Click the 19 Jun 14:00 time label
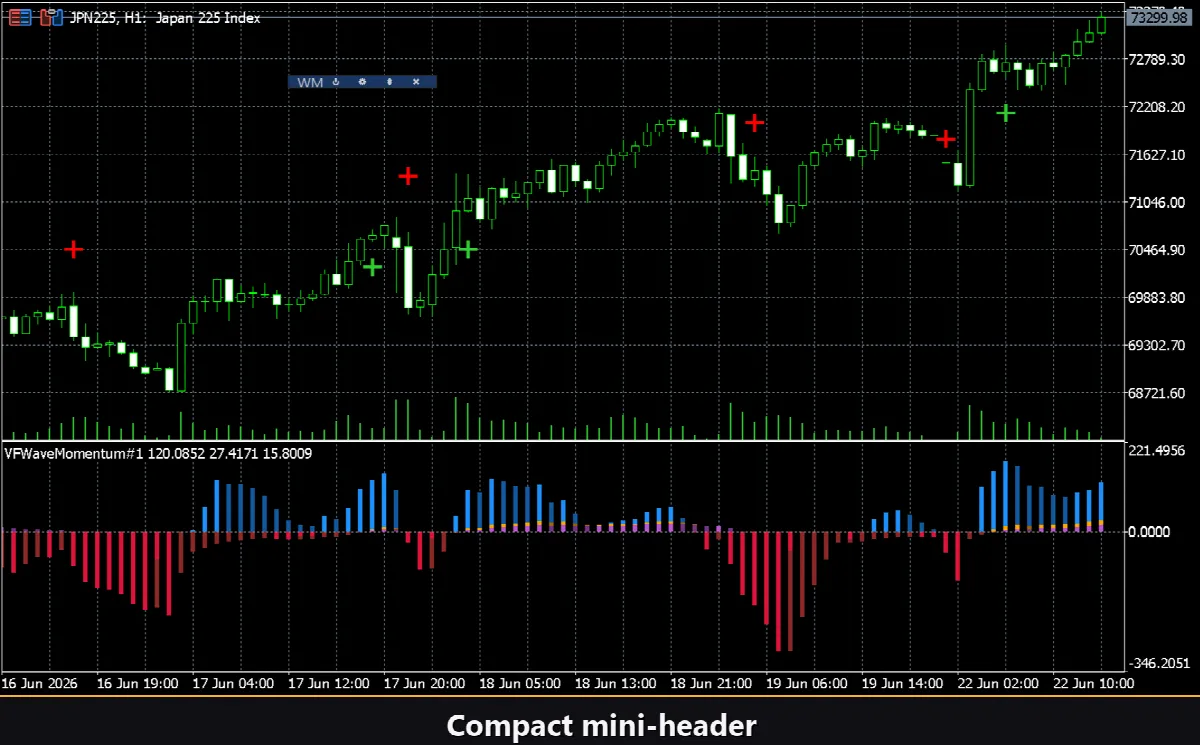 902,684
